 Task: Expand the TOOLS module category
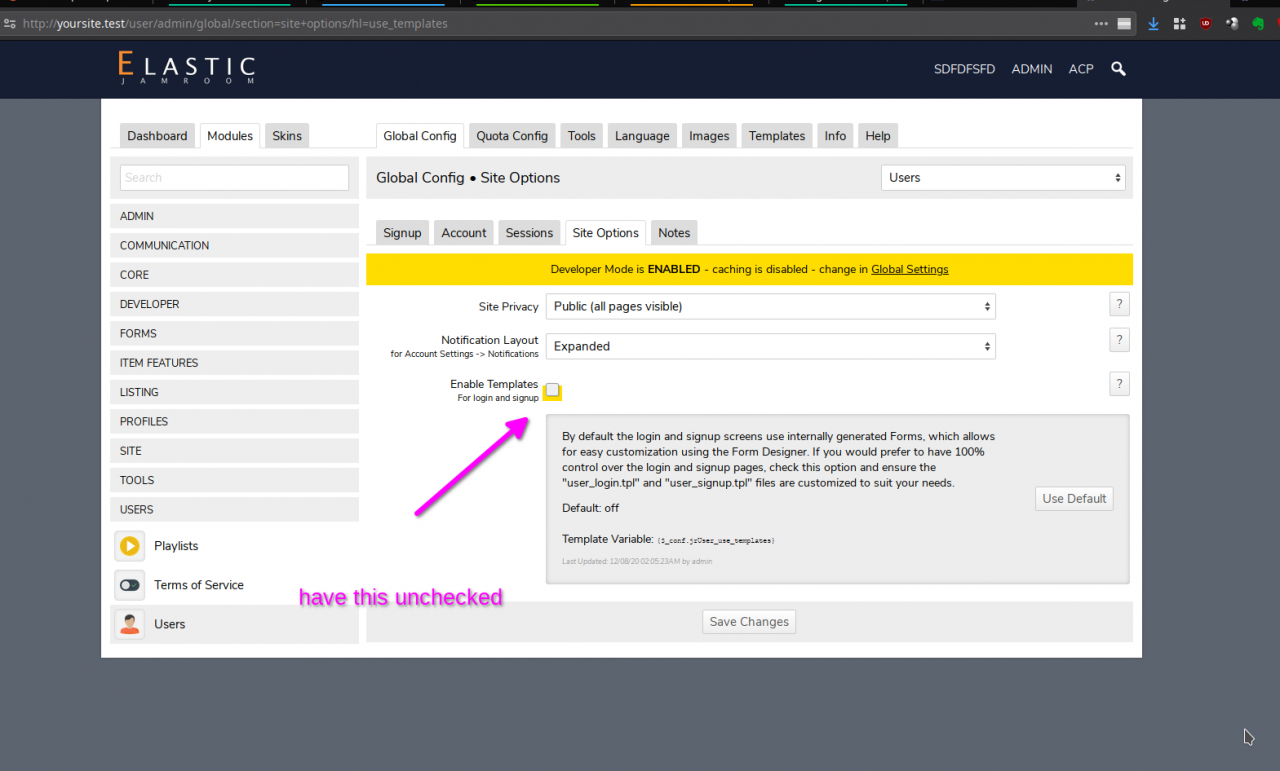pyautogui.click(x=234, y=480)
